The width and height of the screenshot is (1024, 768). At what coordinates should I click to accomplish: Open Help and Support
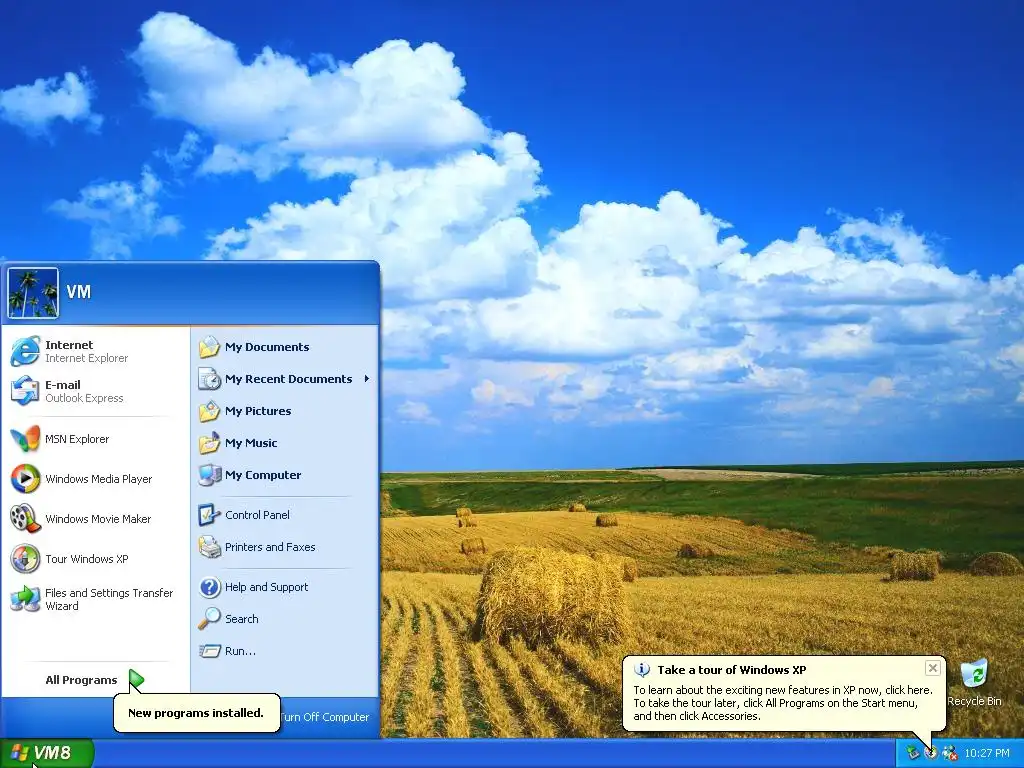click(285, 586)
